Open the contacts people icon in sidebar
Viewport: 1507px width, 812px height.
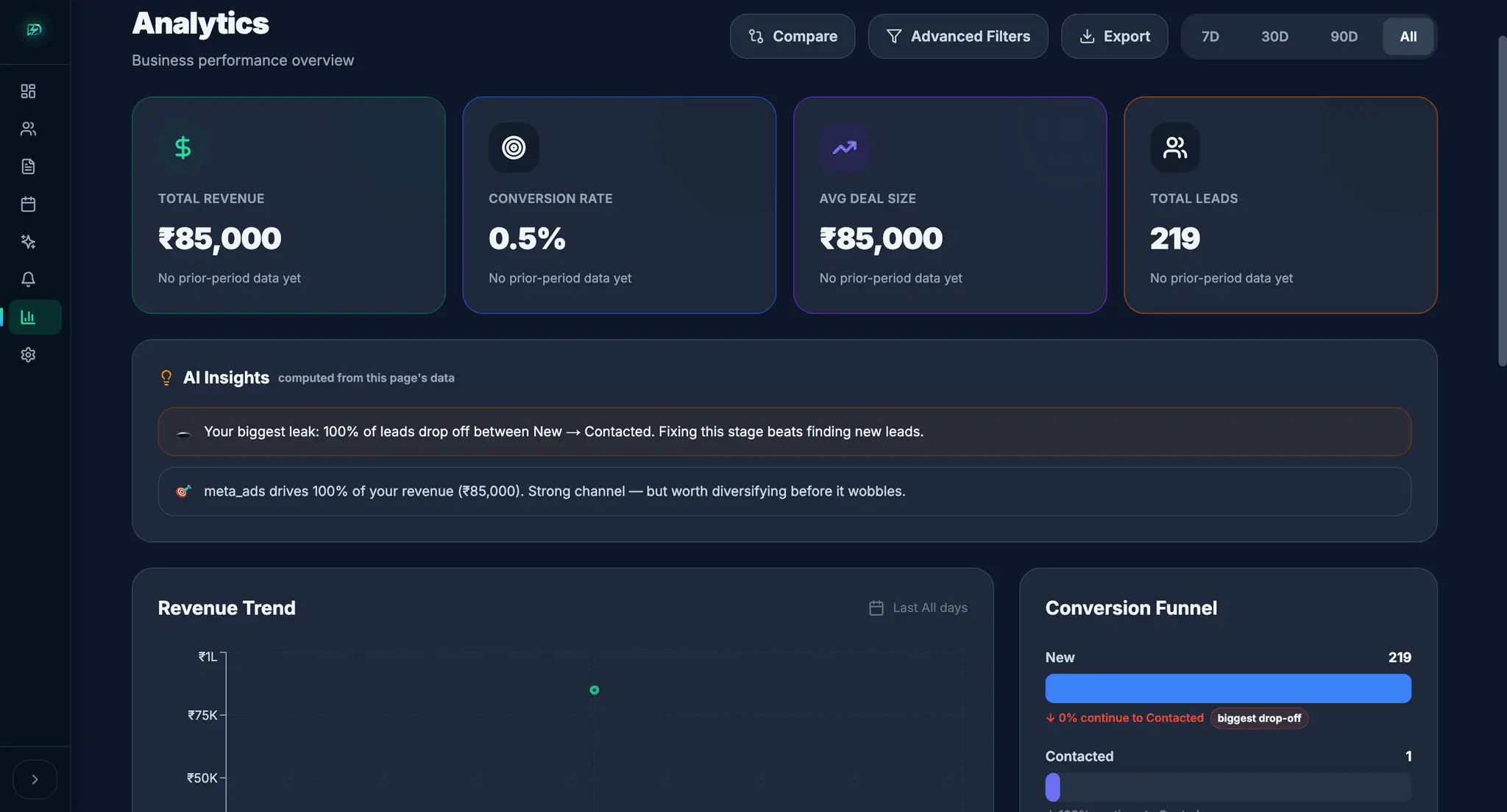click(28, 129)
